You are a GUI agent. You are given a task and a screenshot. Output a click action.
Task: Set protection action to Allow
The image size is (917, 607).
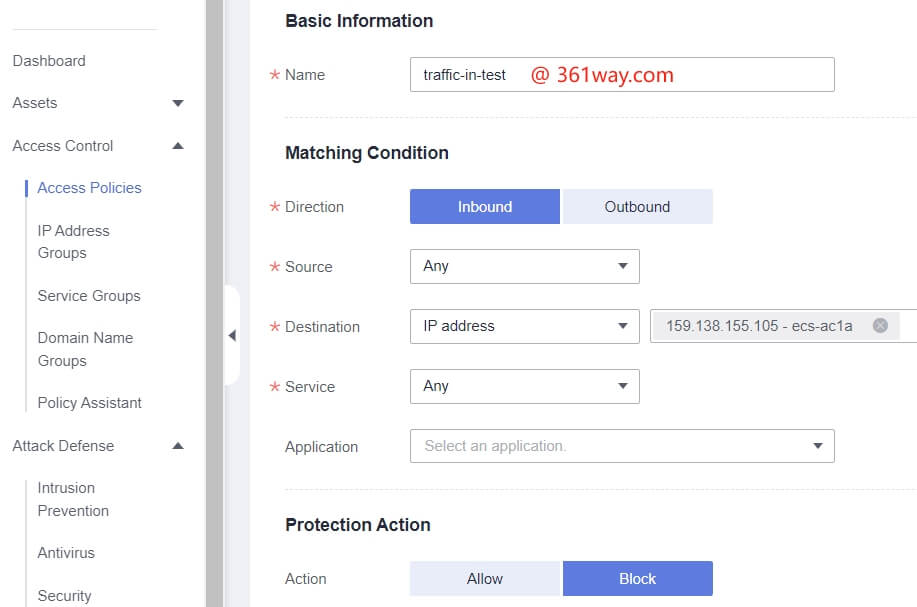click(485, 579)
